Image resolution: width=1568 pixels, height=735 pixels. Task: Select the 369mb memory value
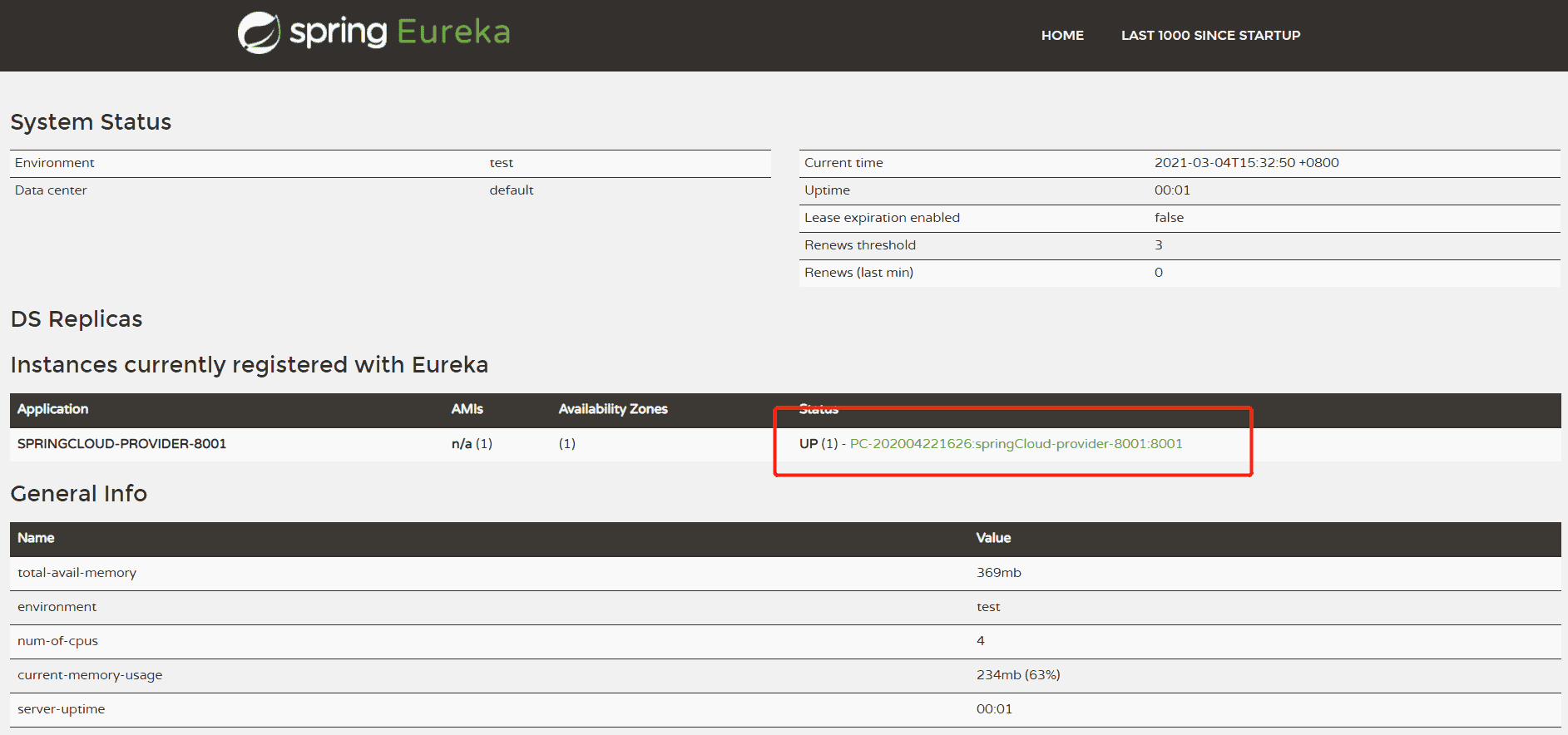click(998, 573)
